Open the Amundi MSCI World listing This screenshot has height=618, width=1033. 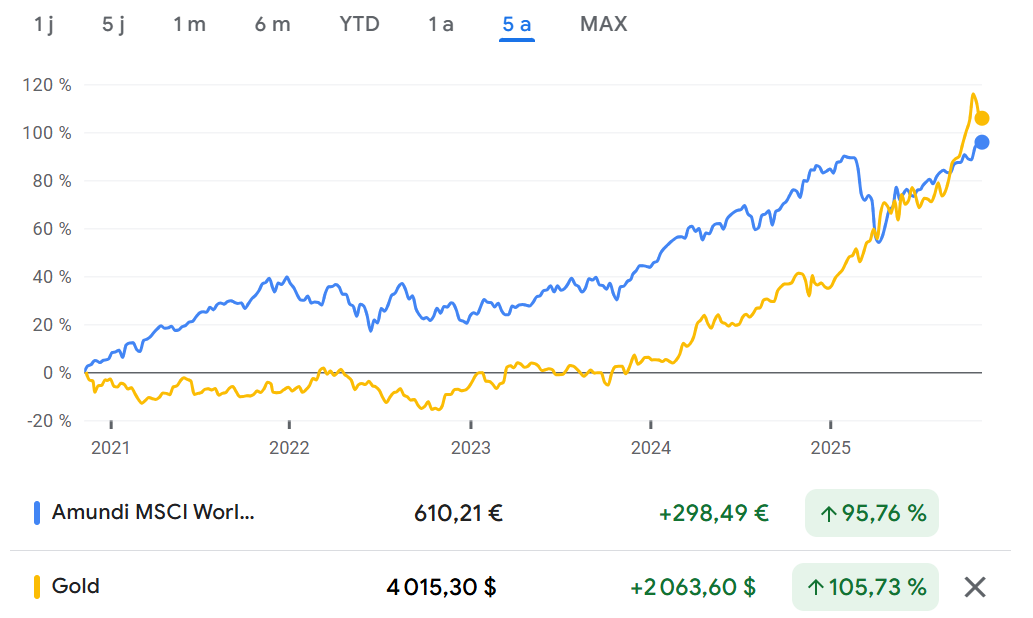tap(153, 513)
